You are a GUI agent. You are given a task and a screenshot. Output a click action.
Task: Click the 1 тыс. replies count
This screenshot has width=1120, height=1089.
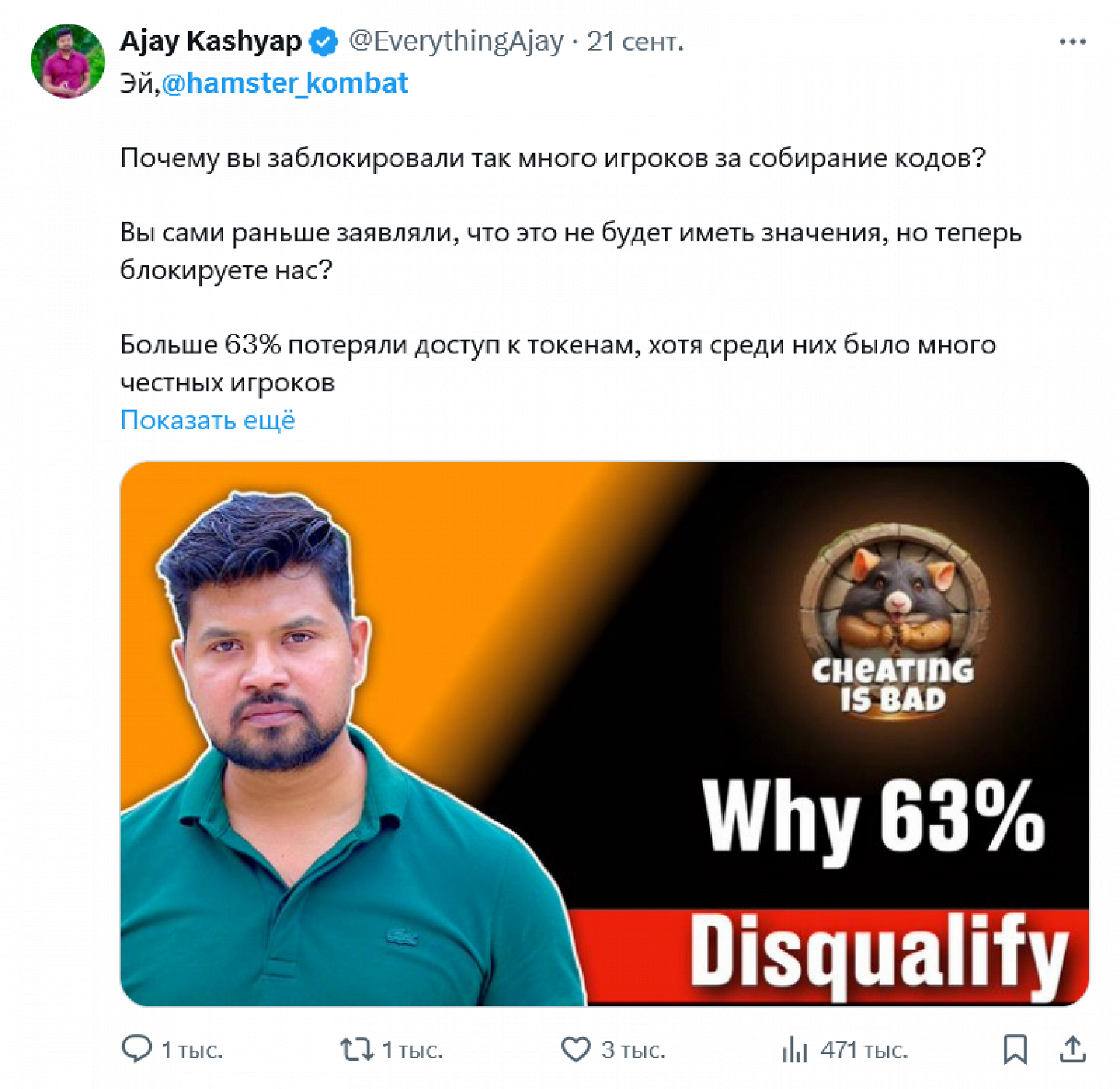click(x=192, y=1050)
